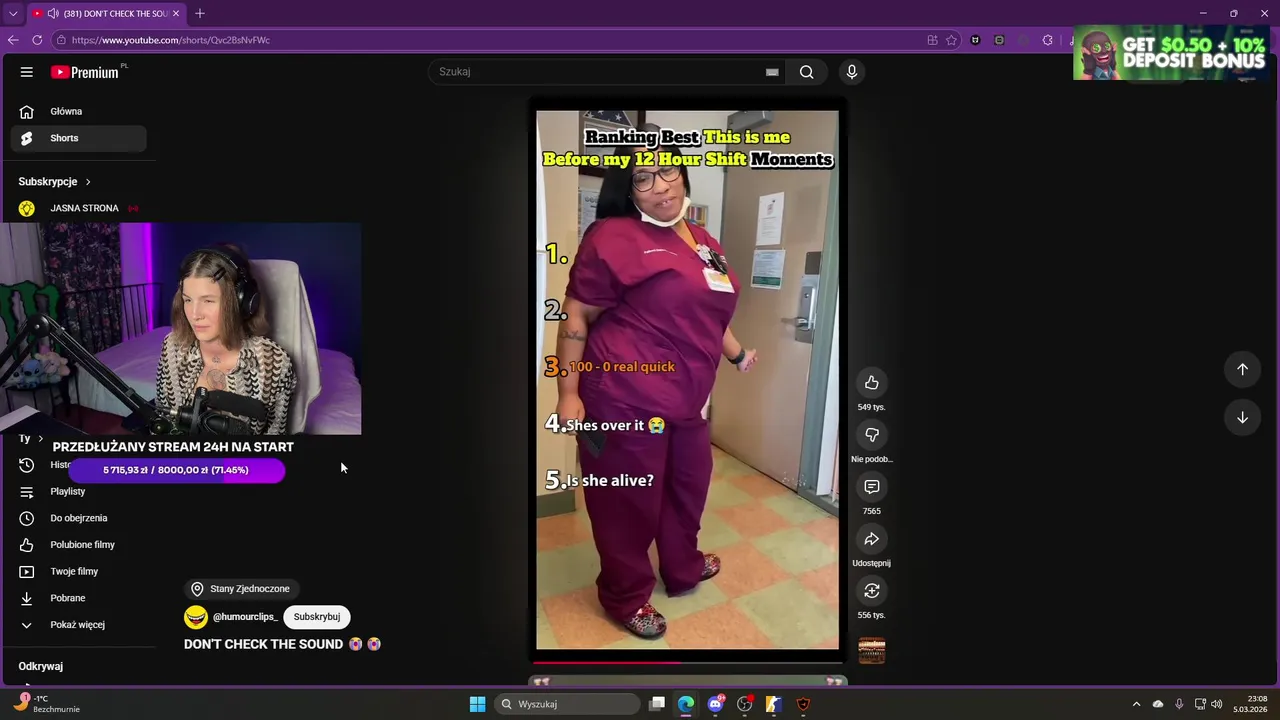Open the @humourclips_ channel link
1280x720 pixels.
click(x=245, y=617)
